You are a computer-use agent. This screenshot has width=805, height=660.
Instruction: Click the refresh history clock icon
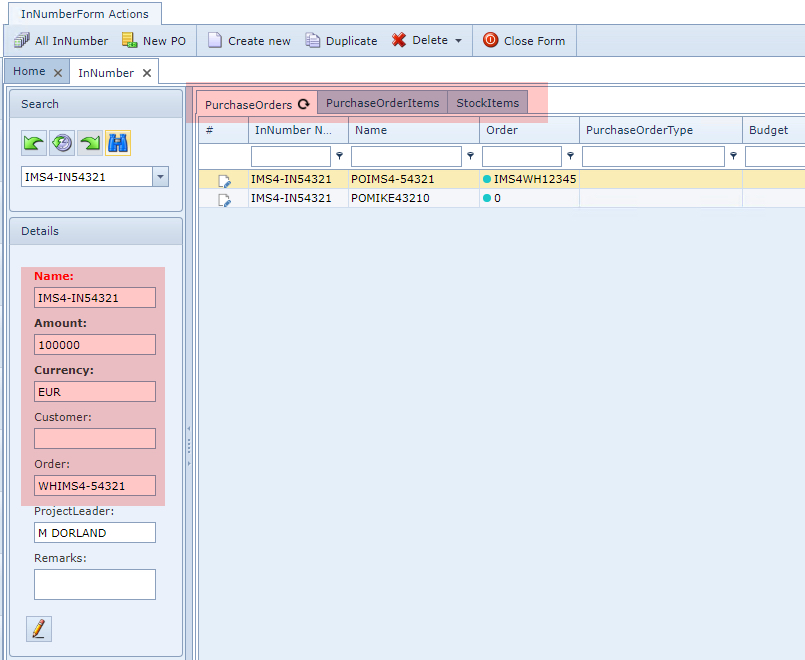click(62, 143)
